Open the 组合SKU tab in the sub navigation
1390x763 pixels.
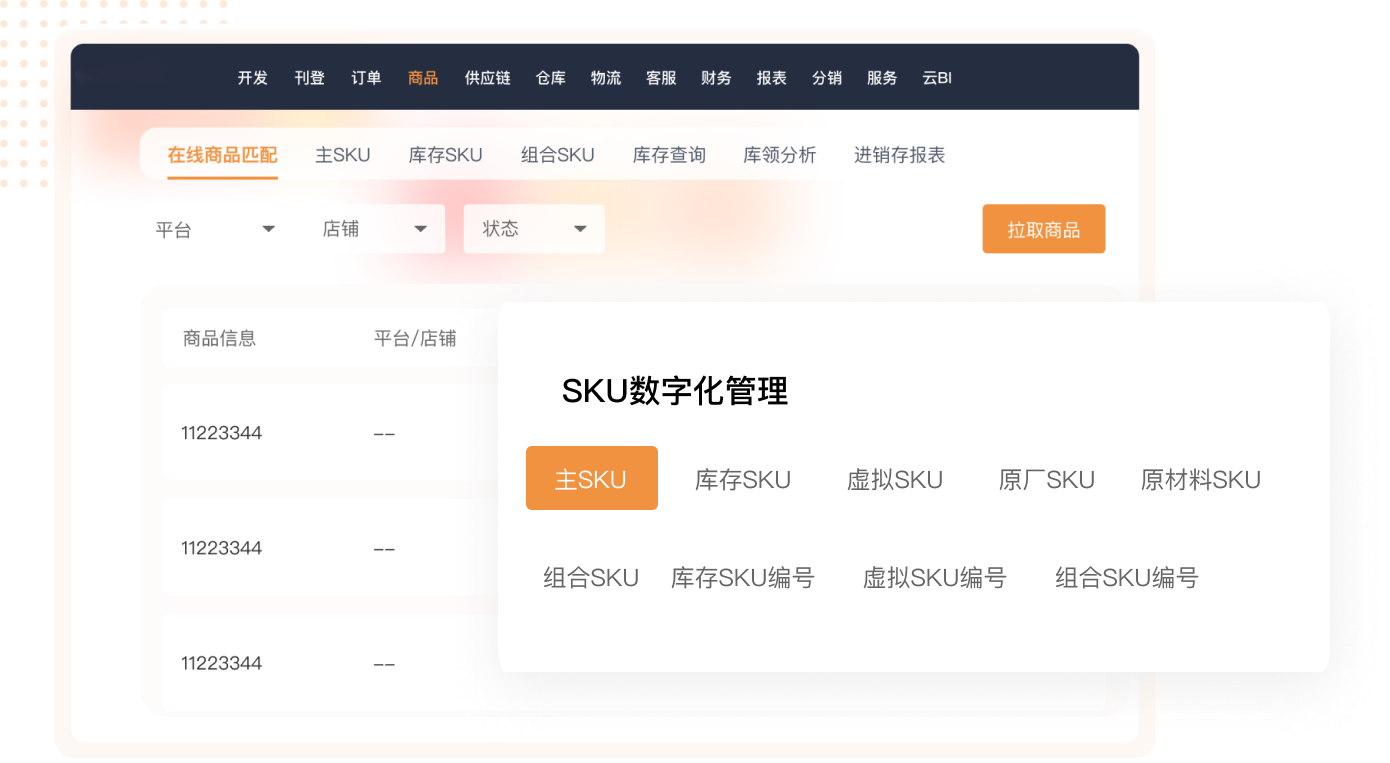[557, 155]
